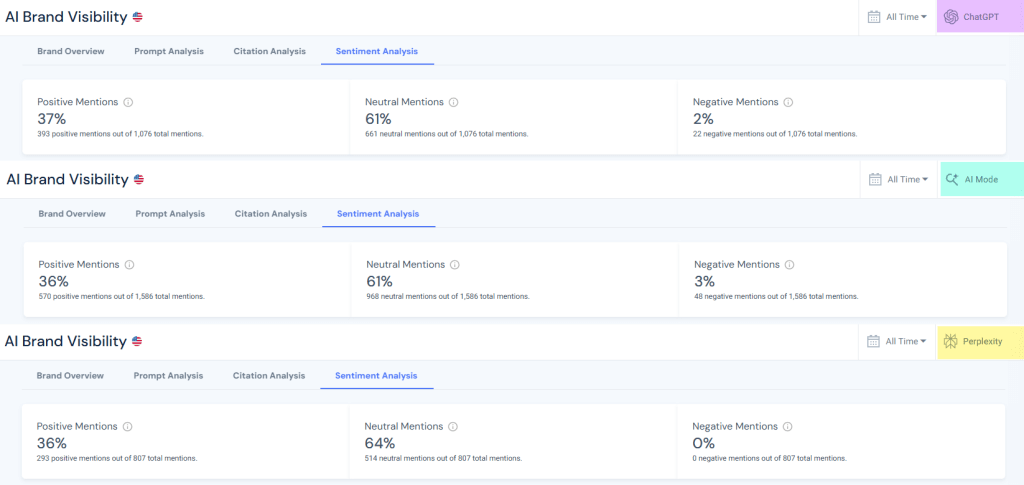Viewport: 1024px width, 485px height.
Task: Click the Perplexity logo icon
Action: click(x=950, y=342)
